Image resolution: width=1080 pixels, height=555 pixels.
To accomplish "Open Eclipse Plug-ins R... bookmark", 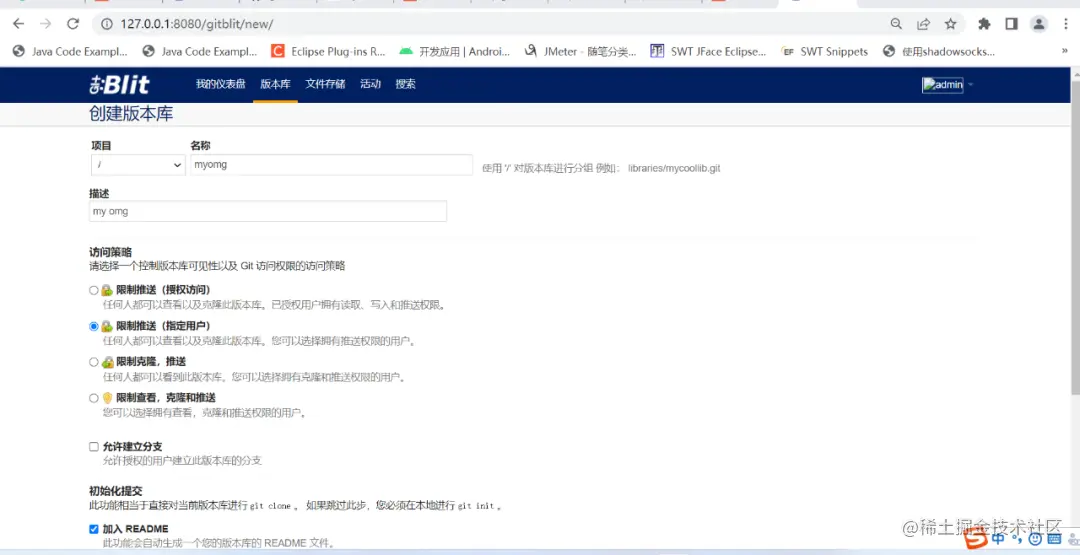I will click(x=329, y=51).
